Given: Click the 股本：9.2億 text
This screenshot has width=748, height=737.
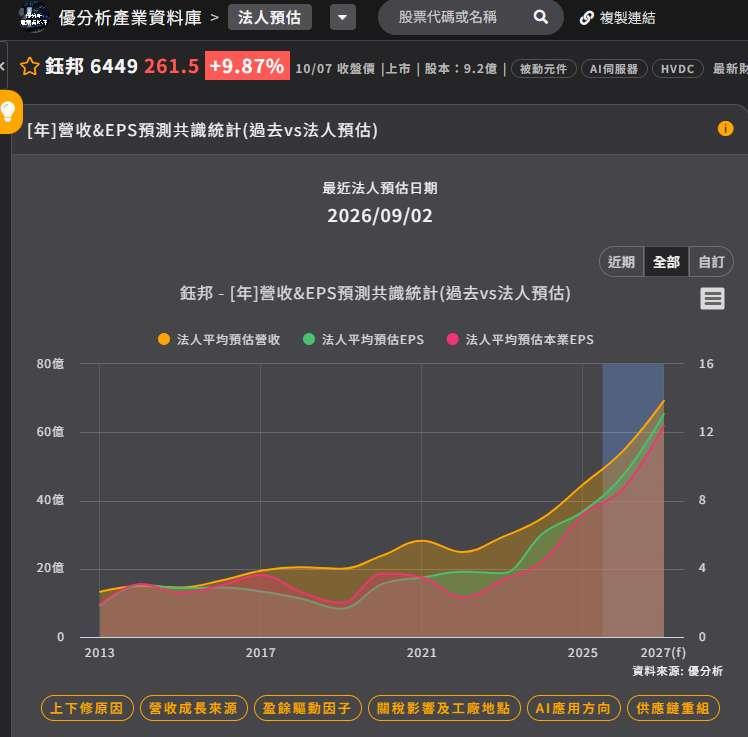Looking at the screenshot, I should click(x=461, y=69).
